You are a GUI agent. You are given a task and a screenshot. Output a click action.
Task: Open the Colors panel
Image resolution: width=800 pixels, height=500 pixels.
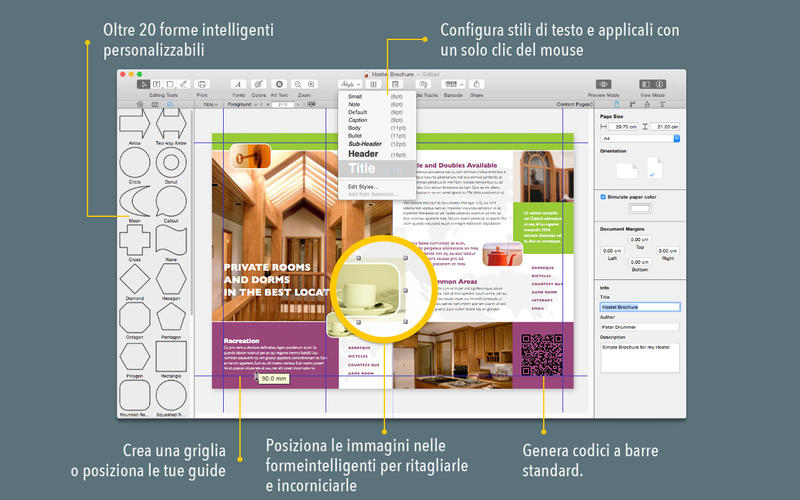point(259,84)
